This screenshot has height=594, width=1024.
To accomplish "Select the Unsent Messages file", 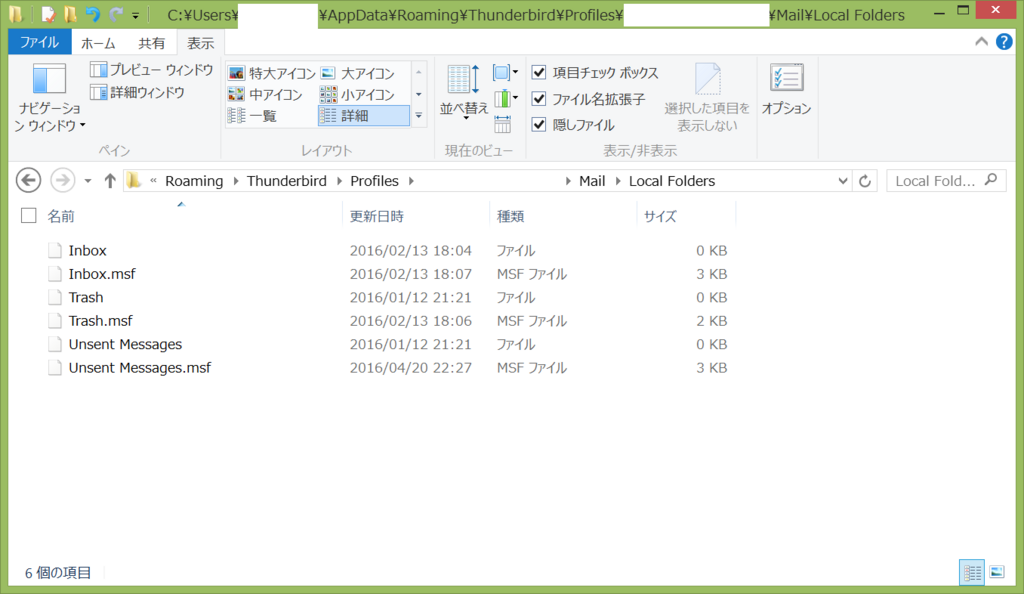I will [125, 345].
